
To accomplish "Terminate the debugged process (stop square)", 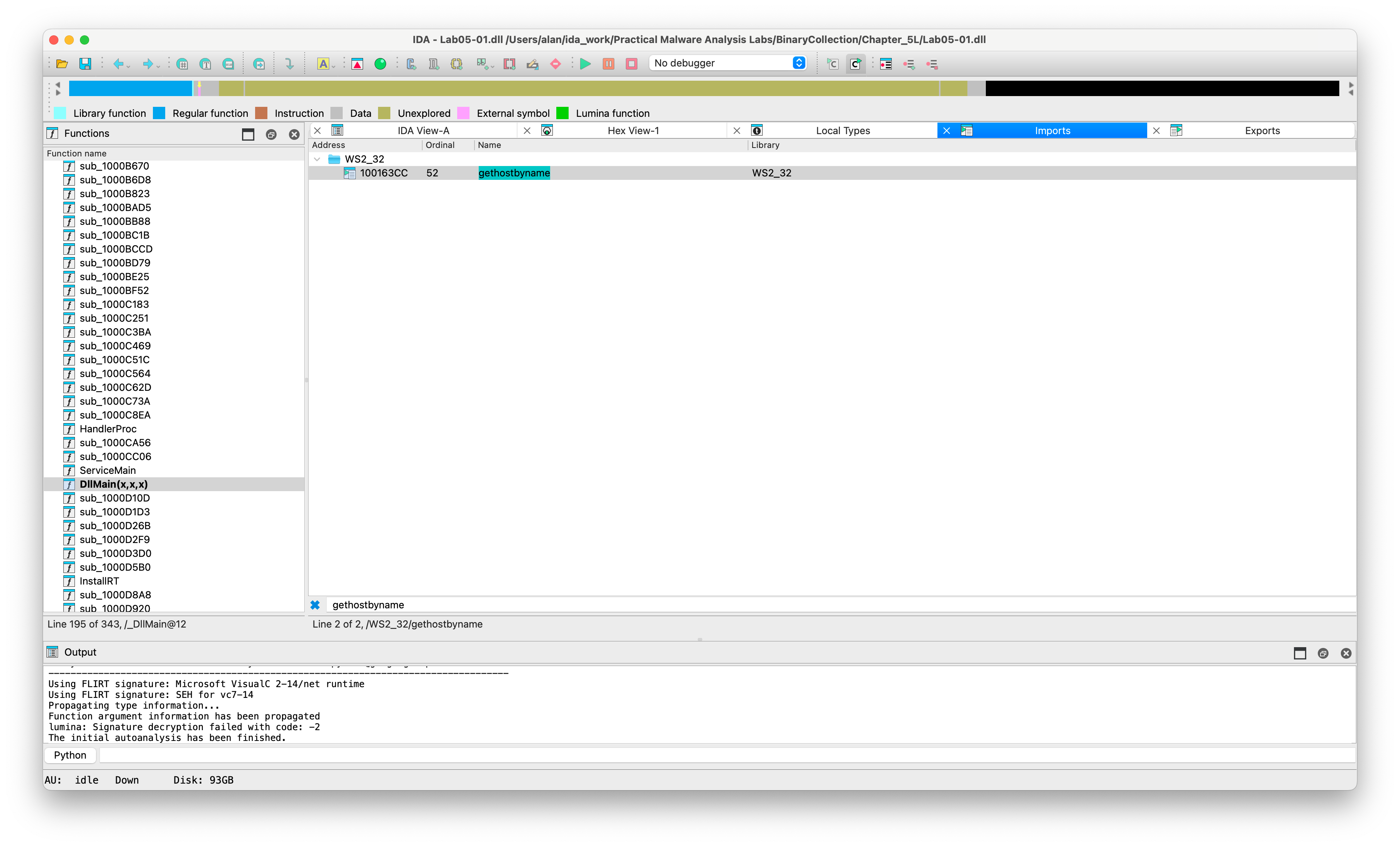I will (632, 64).
